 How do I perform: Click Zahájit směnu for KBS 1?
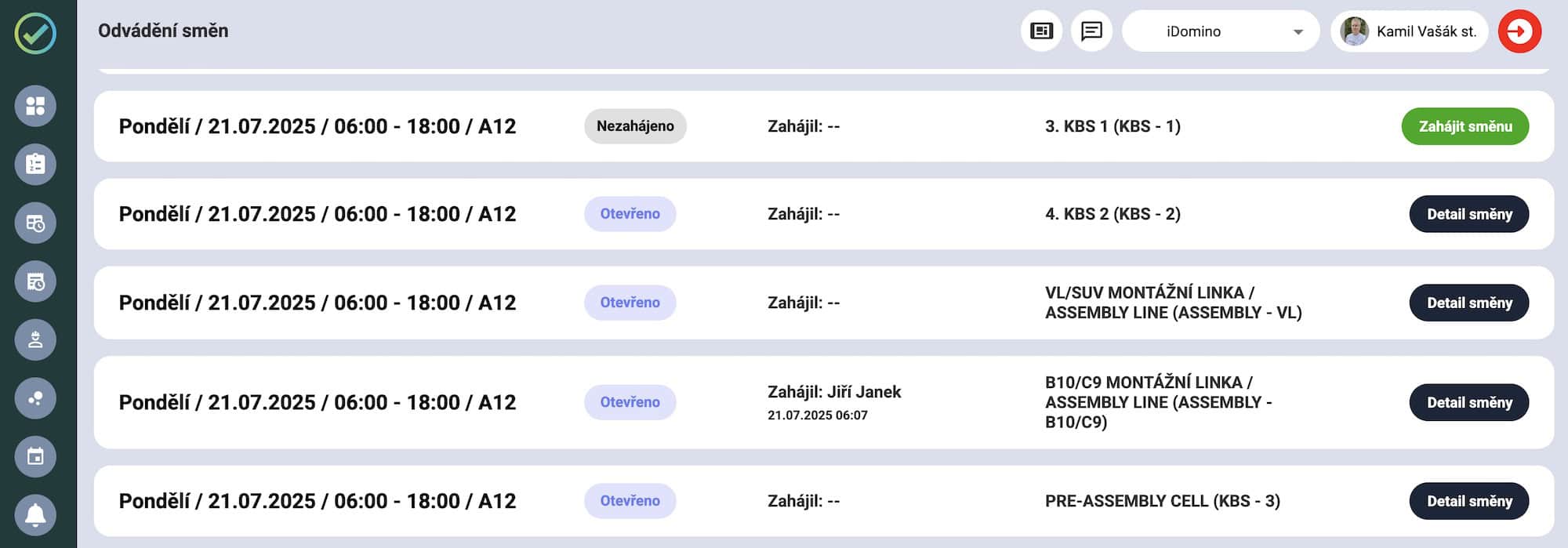pos(1465,126)
